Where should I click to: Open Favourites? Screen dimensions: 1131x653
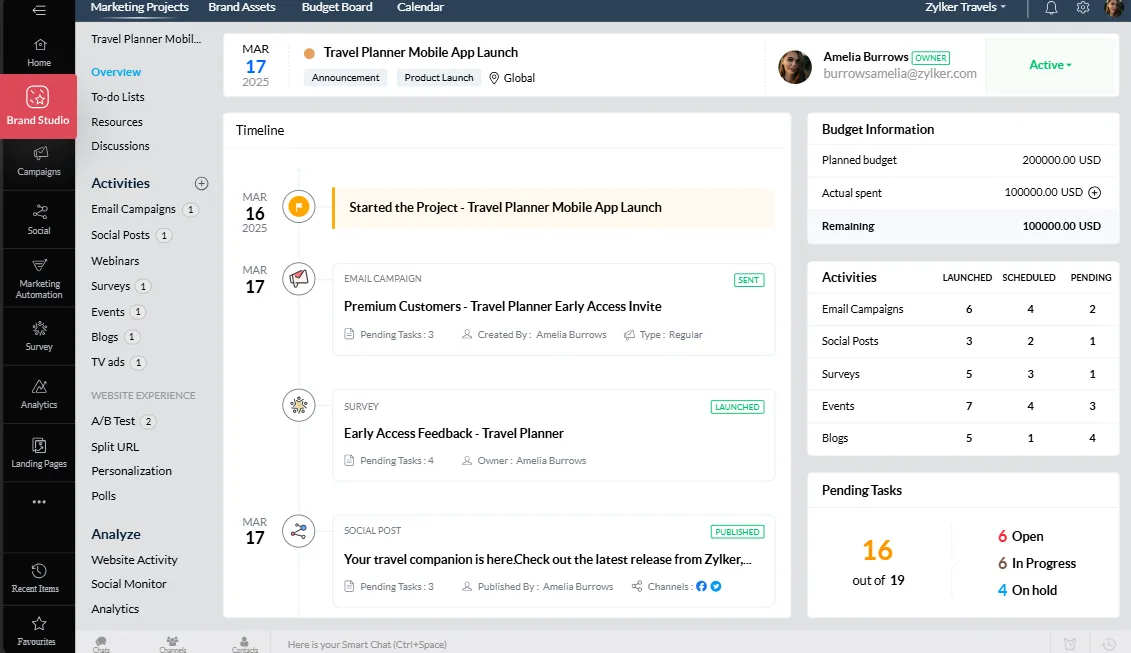36,631
